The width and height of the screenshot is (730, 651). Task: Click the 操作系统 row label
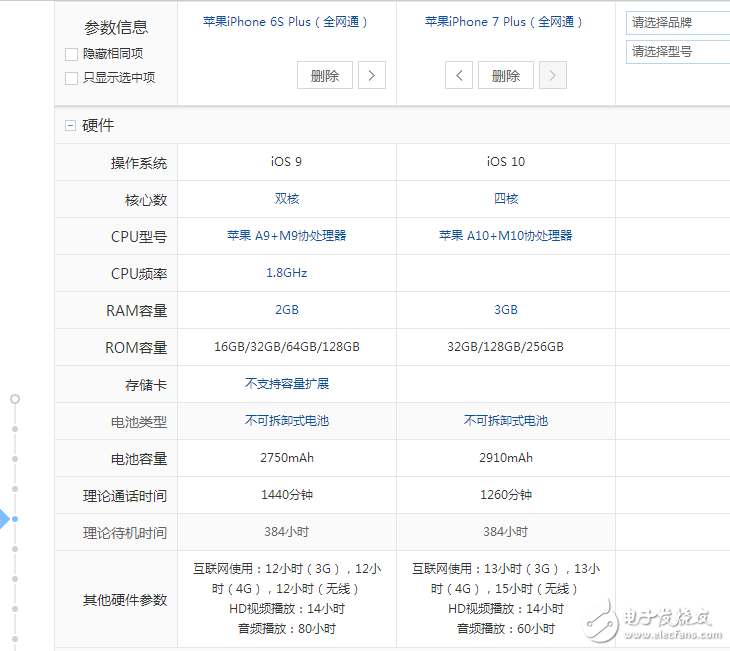pyautogui.click(x=139, y=163)
